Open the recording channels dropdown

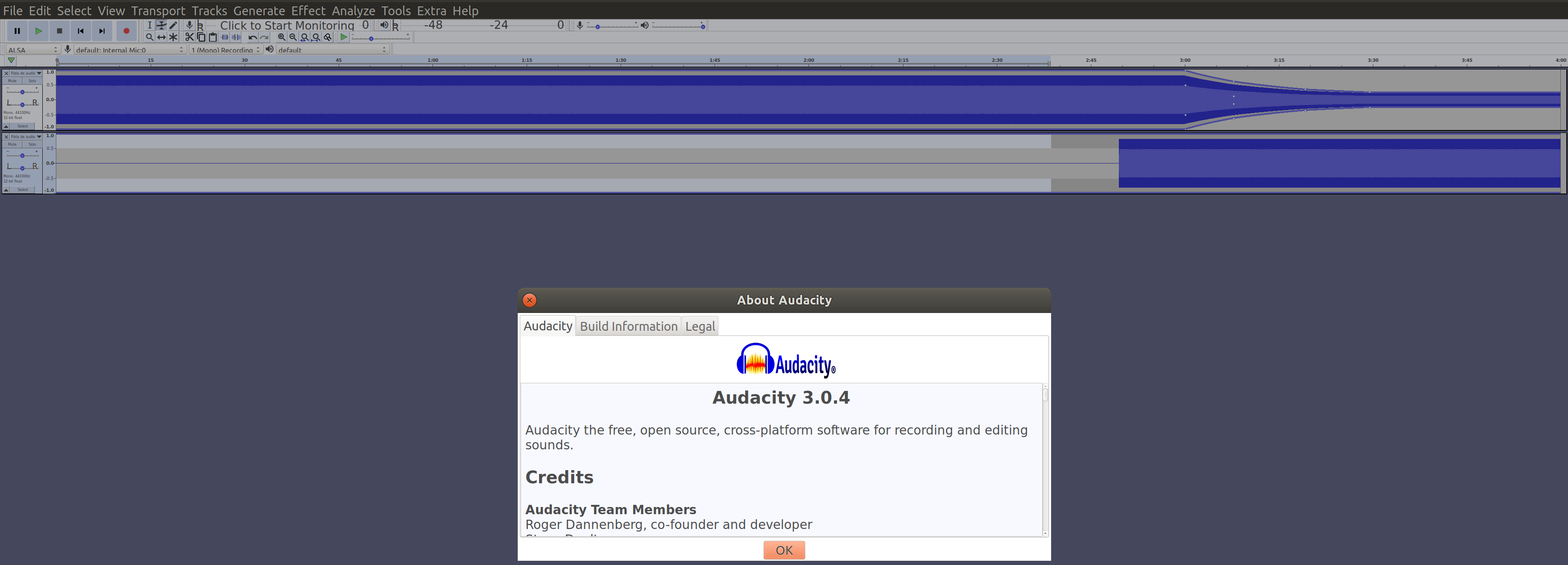click(225, 50)
